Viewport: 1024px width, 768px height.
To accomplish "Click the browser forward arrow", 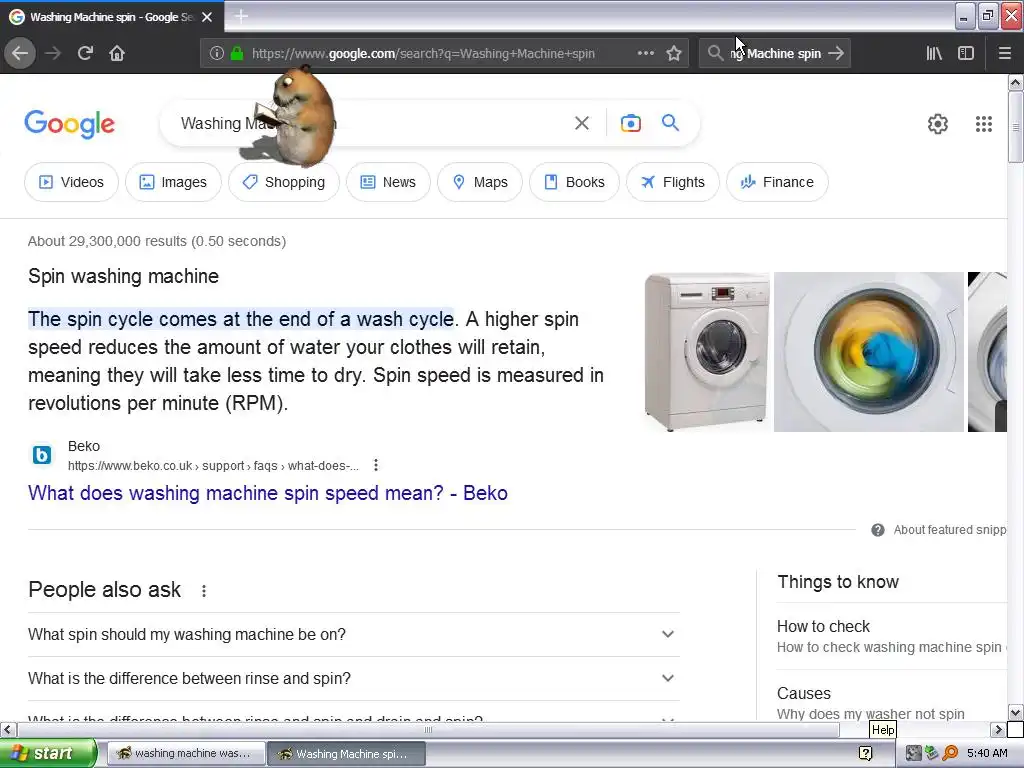I will 53,53.
